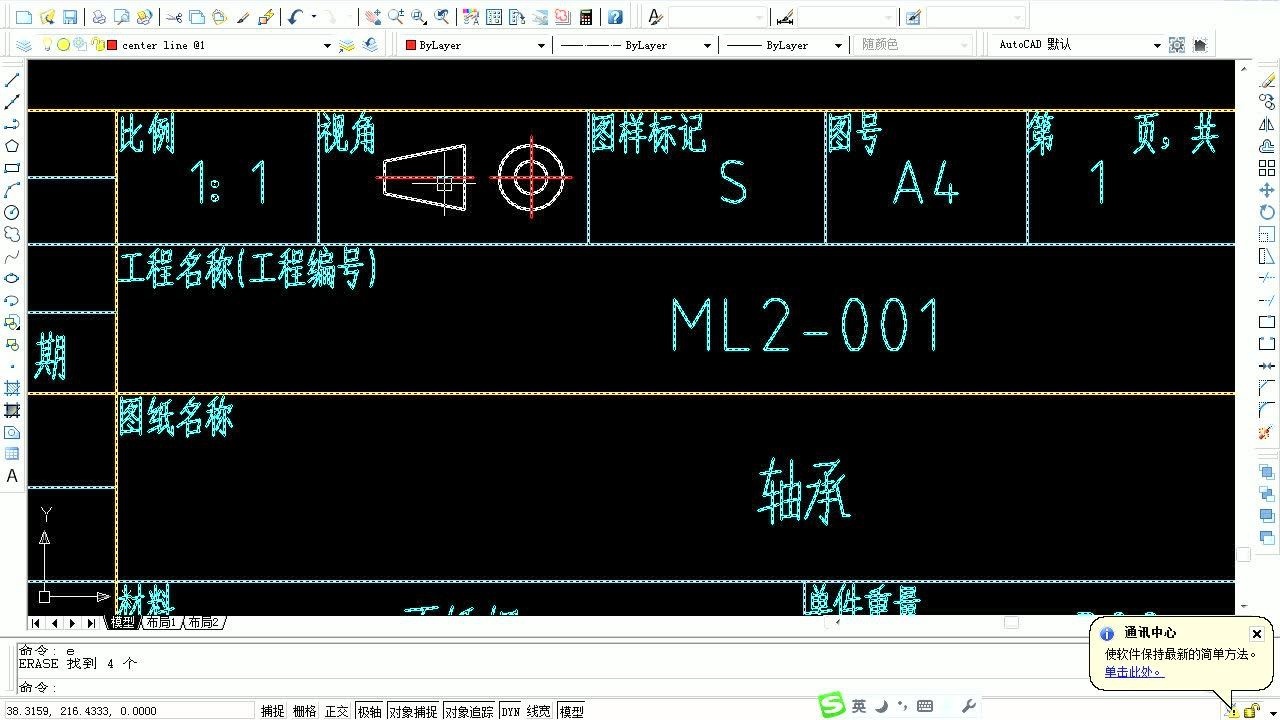This screenshot has height=720, width=1280.
Task: Select the Circle drawing tool
Action: (x=11, y=210)
